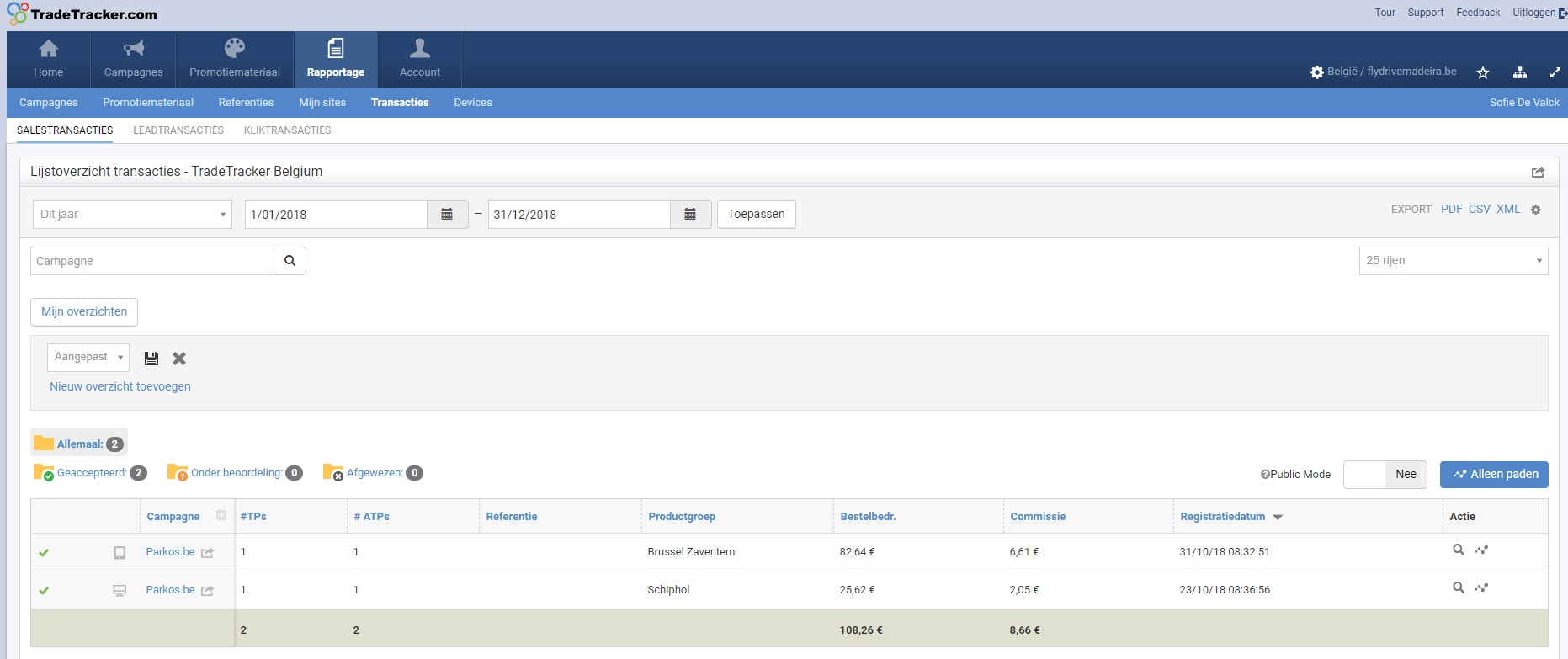Click Nieuw overzicht toevoegen link
This screenshot has height=659, width=1568.
(x=120, y=386)
